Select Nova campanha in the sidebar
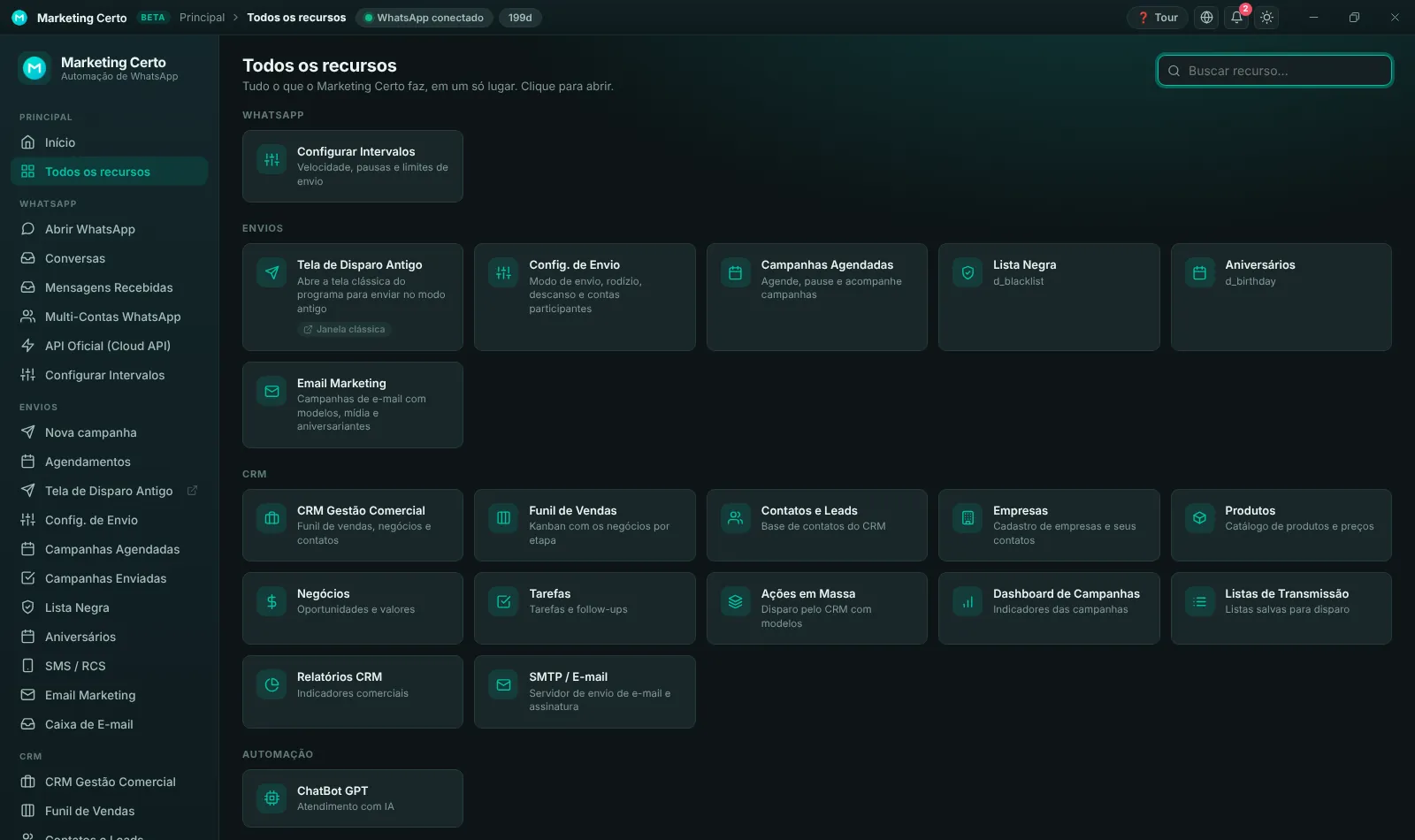 (x=110, y=432)
